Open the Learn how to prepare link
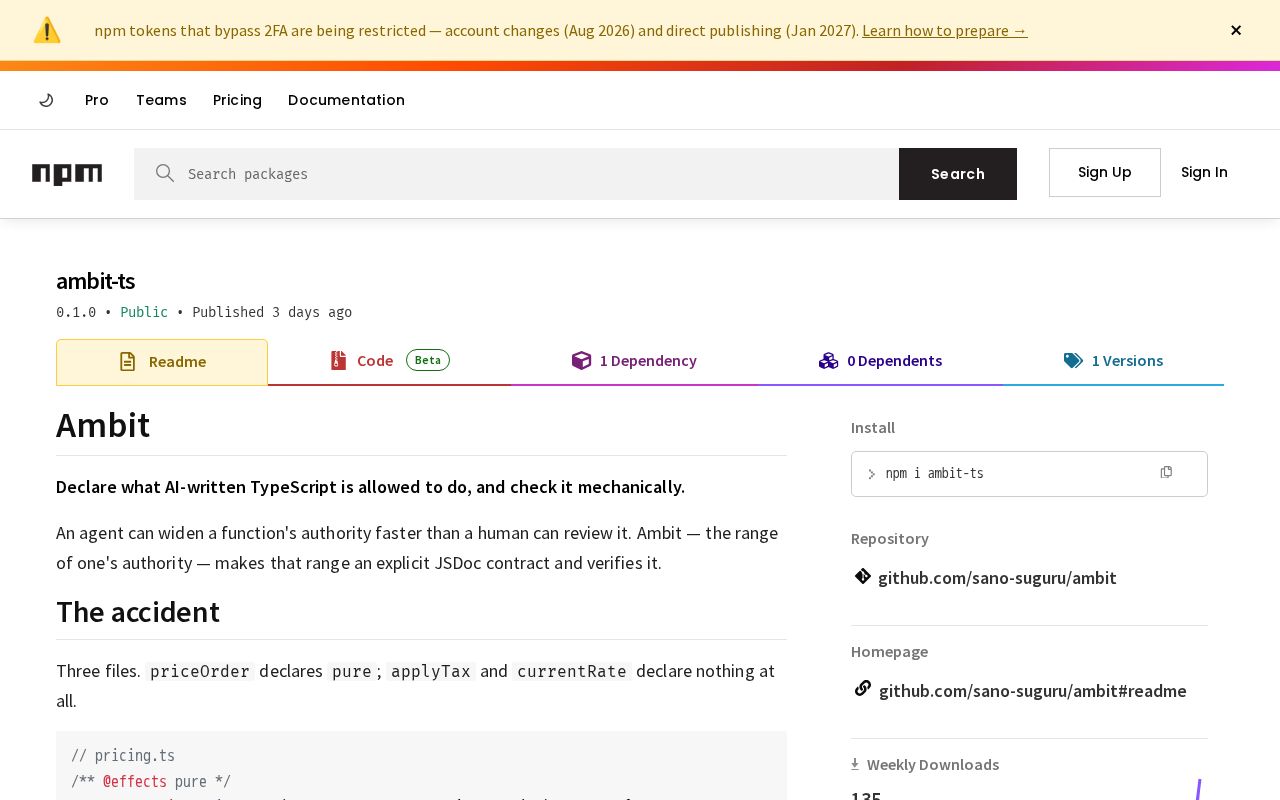This screenshot has height=800, width=1280. click(944, 30)
